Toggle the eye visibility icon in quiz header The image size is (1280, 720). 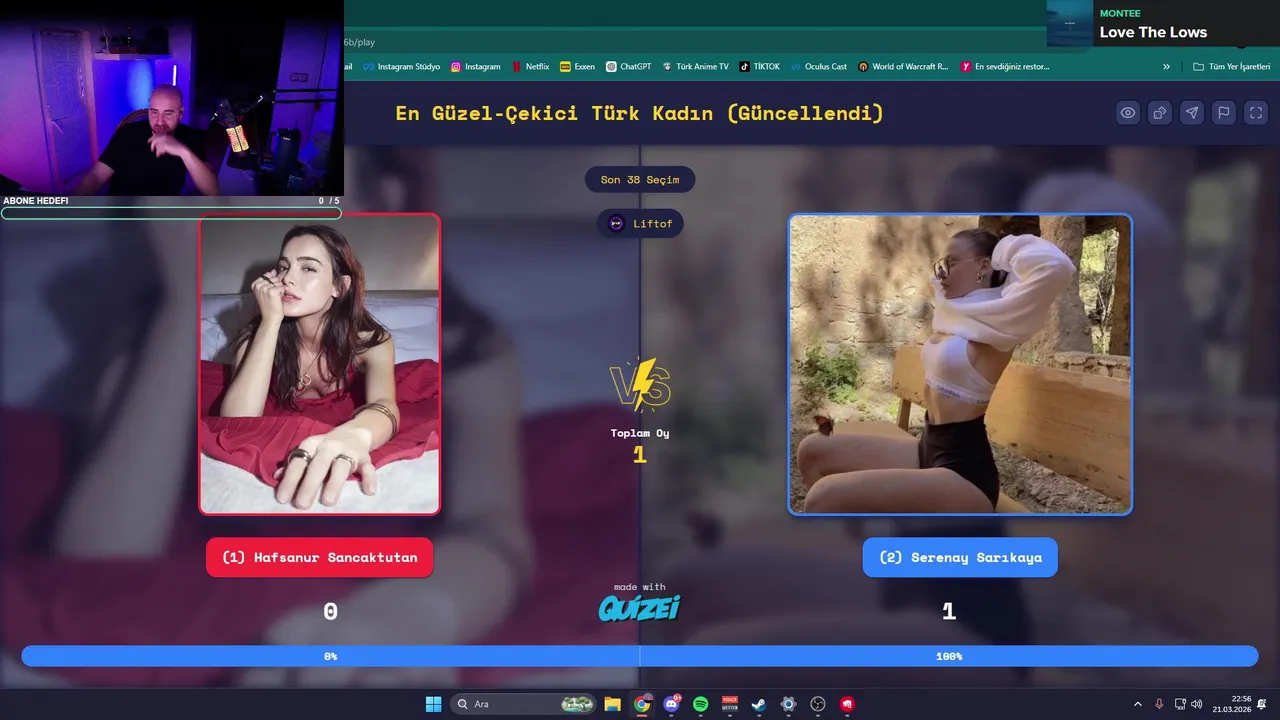[1128, 113]
